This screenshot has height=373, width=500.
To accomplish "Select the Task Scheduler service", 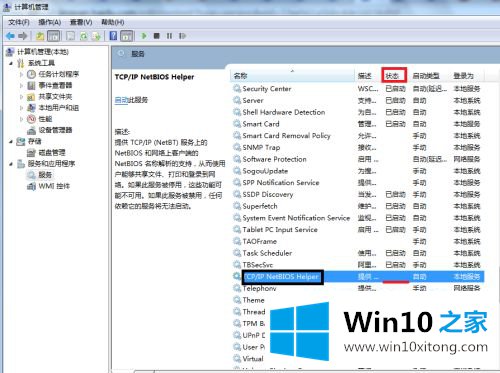I will (x=358, y=253).
